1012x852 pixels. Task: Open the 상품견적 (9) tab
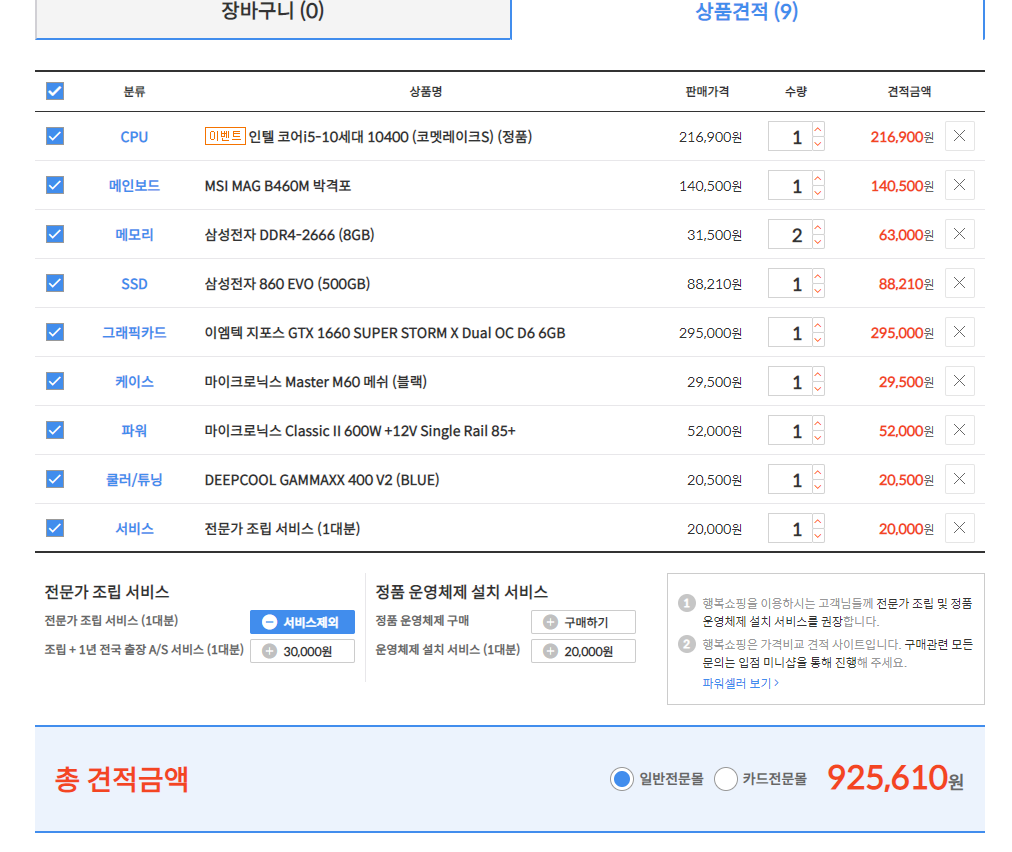[747, 13]
